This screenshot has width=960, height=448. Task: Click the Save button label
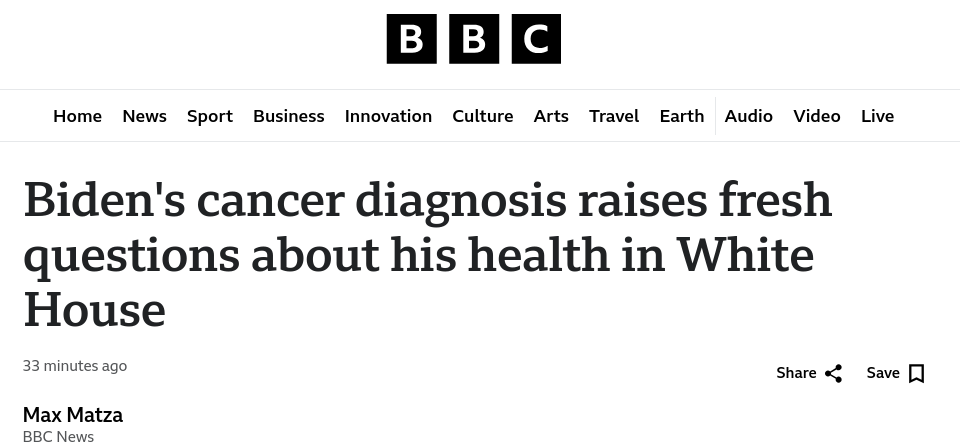(883, 373)
